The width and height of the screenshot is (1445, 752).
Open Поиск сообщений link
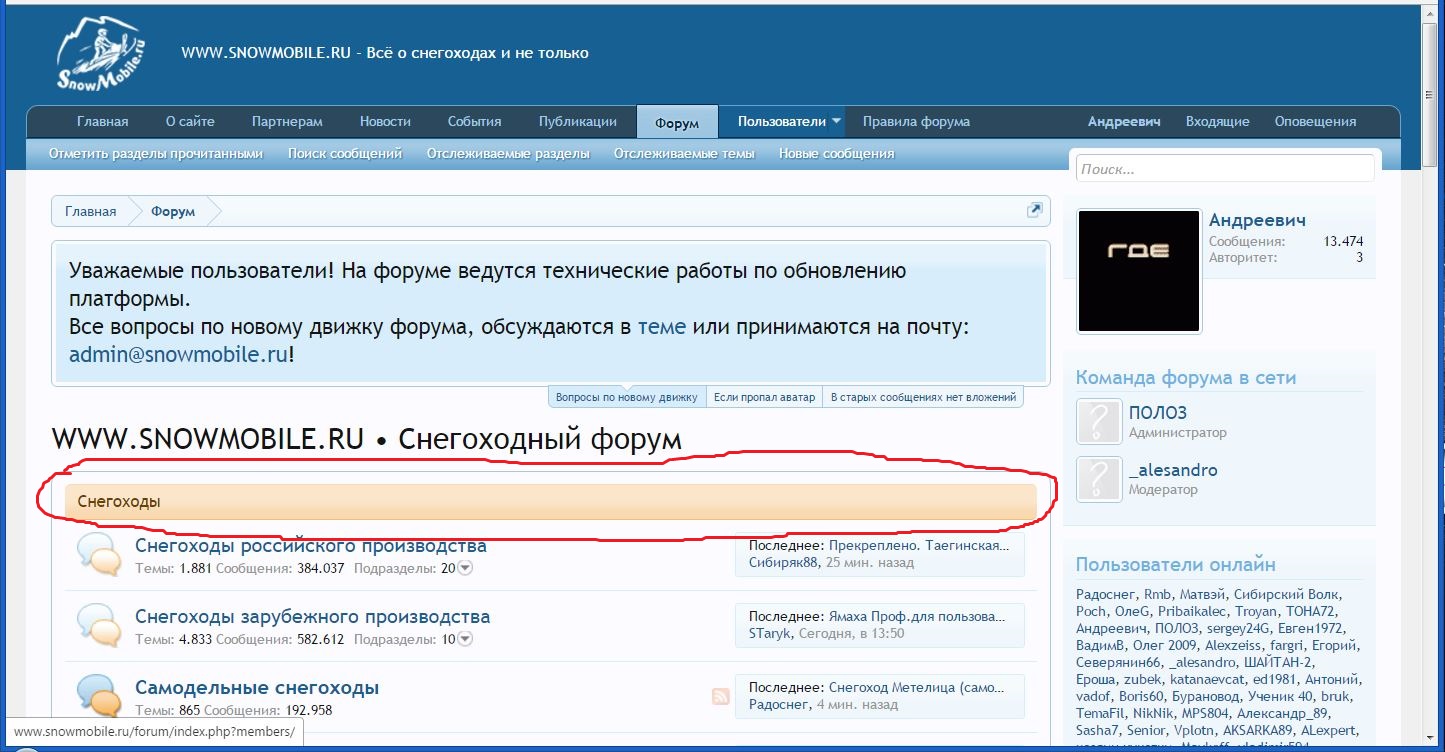345,154
